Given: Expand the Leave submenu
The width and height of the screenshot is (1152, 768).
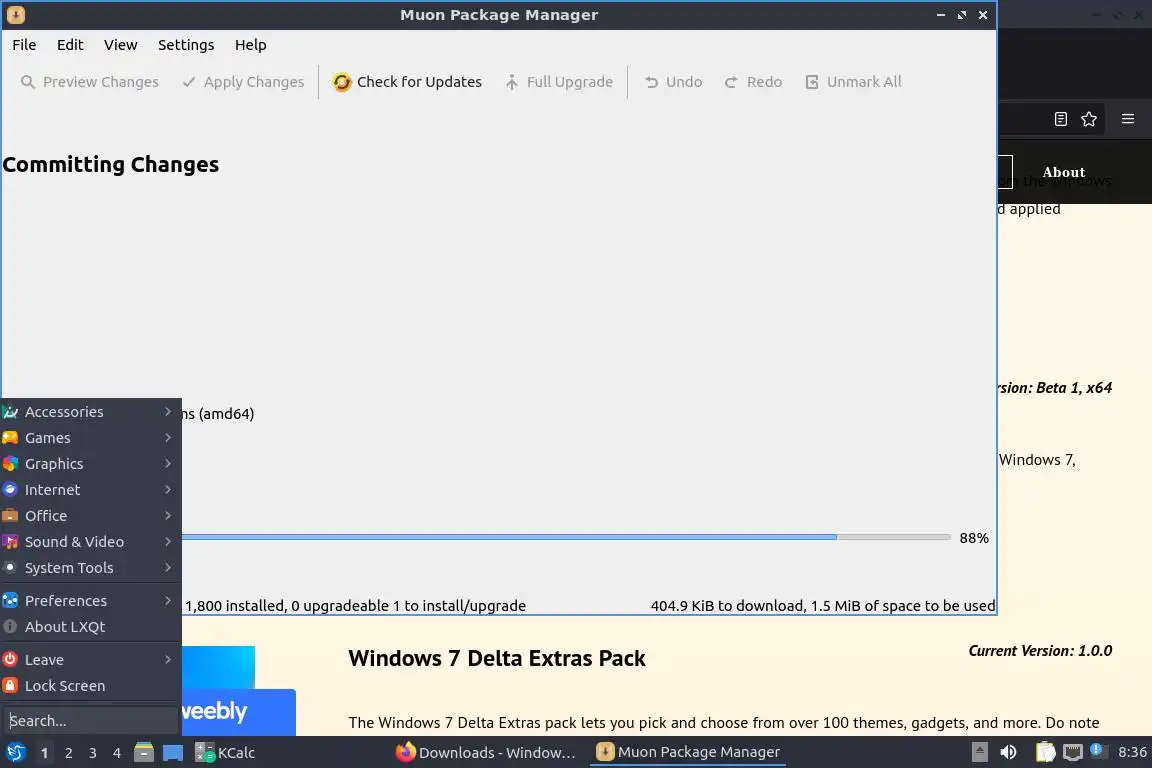Looking at the screenshot, I should pyautogui.click(x=90, y=660).
